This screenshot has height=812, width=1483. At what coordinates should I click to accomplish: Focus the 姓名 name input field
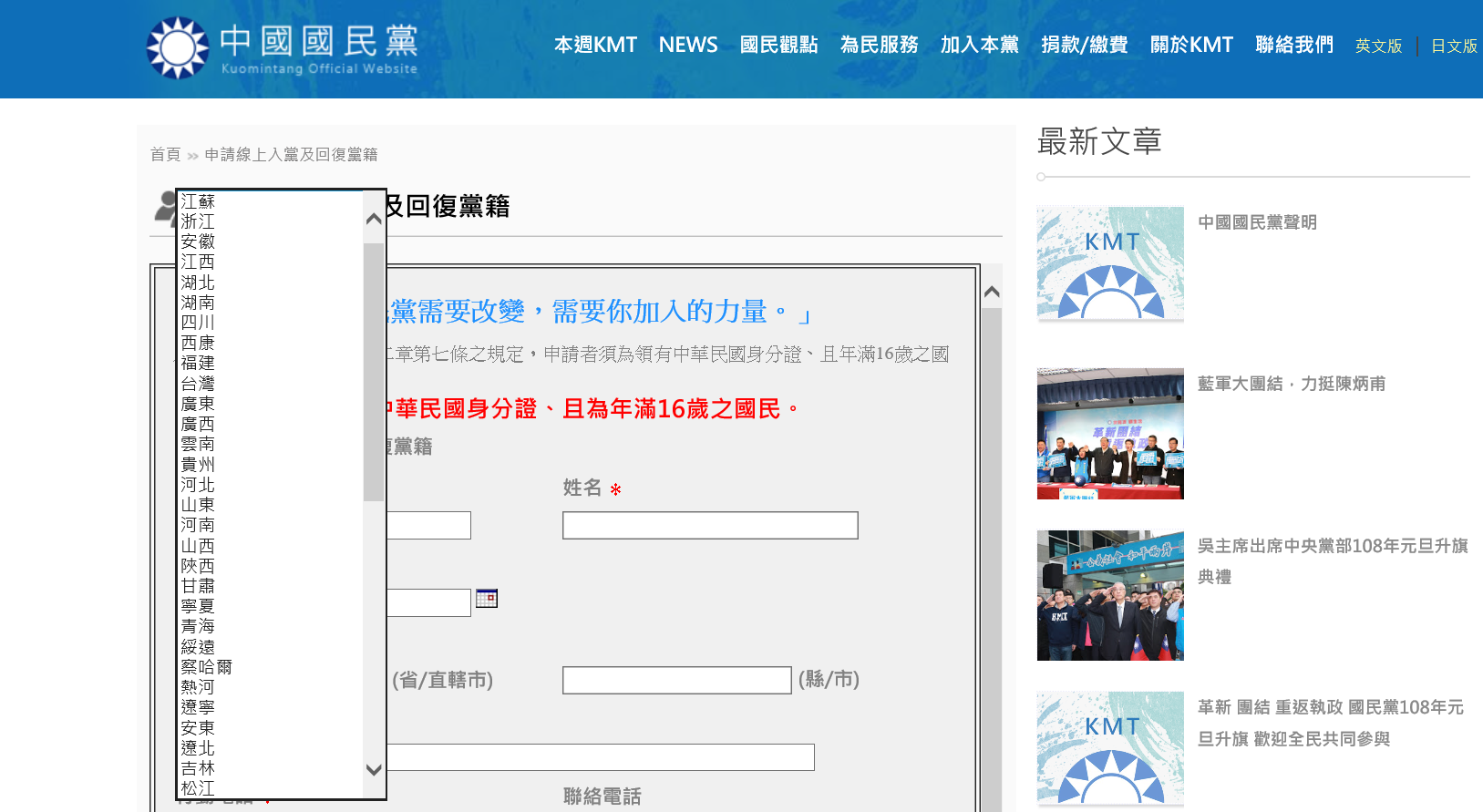click(710, 526)
